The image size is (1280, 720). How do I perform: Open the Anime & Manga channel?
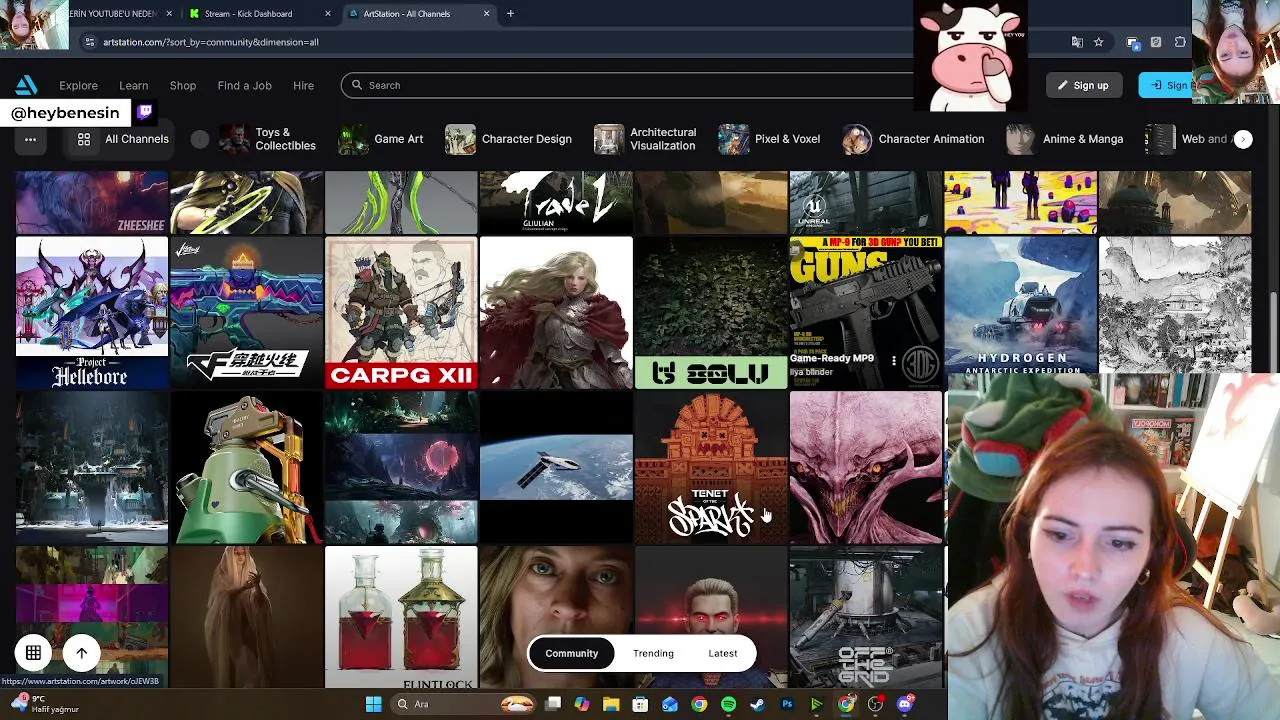click(x=1066, y=139)
